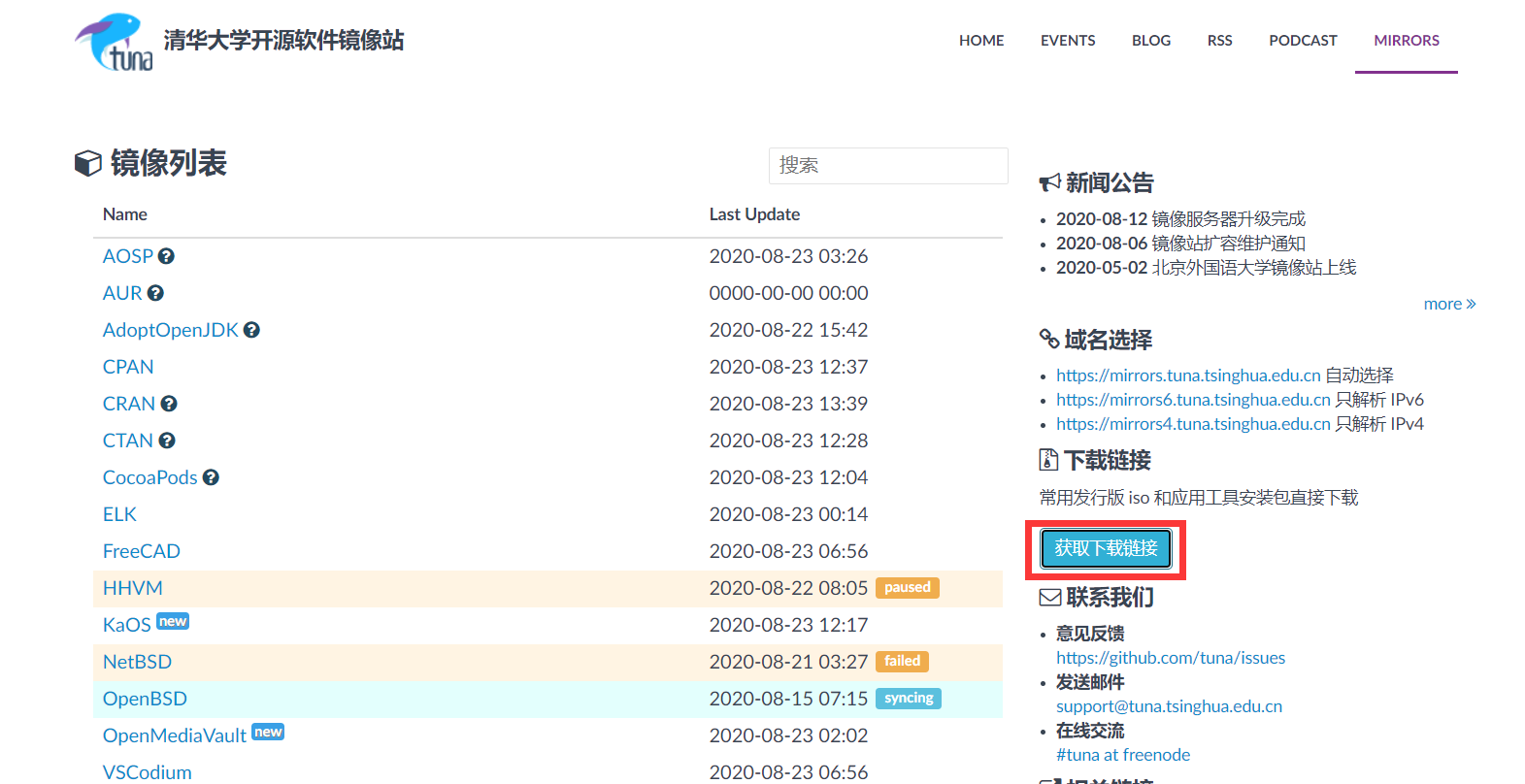Open mirrors.tuna.tsinghua.edu.cn auto-select link
The height and width of the screenshot is (784, 1525).
[x=1188, y=376]
